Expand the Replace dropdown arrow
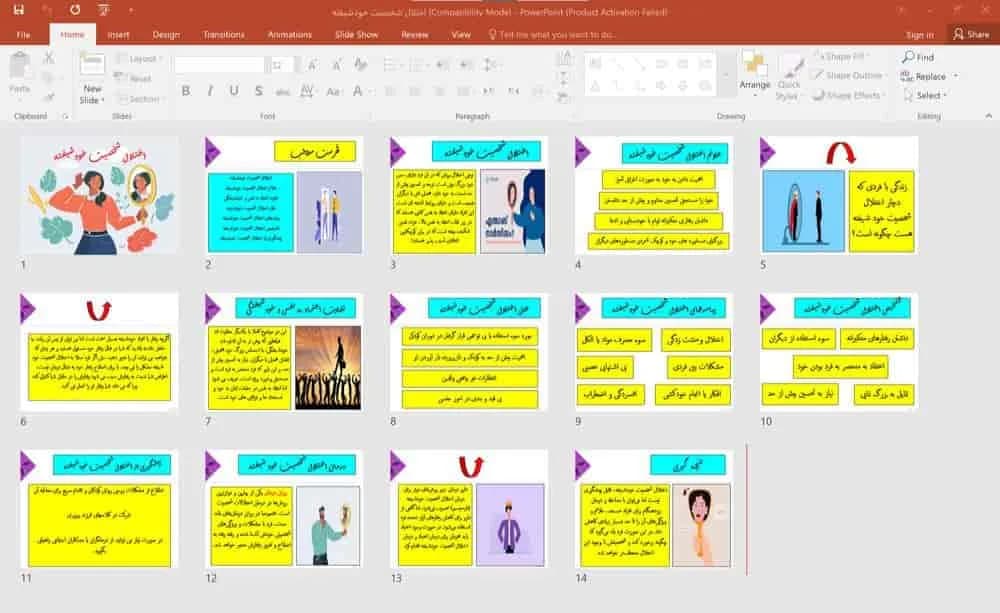This screenshot has width=1000, height=613. tap(955, 77)
